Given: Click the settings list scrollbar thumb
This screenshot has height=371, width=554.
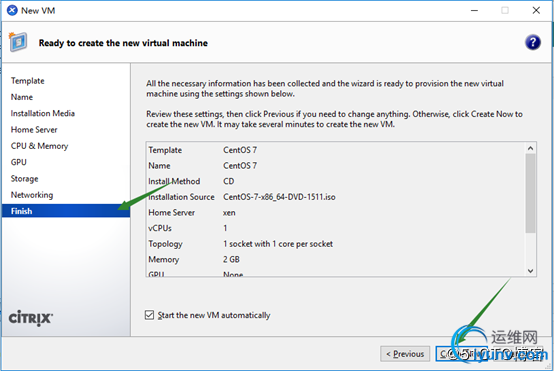Looking at the screenshot, I should [530, 193].
